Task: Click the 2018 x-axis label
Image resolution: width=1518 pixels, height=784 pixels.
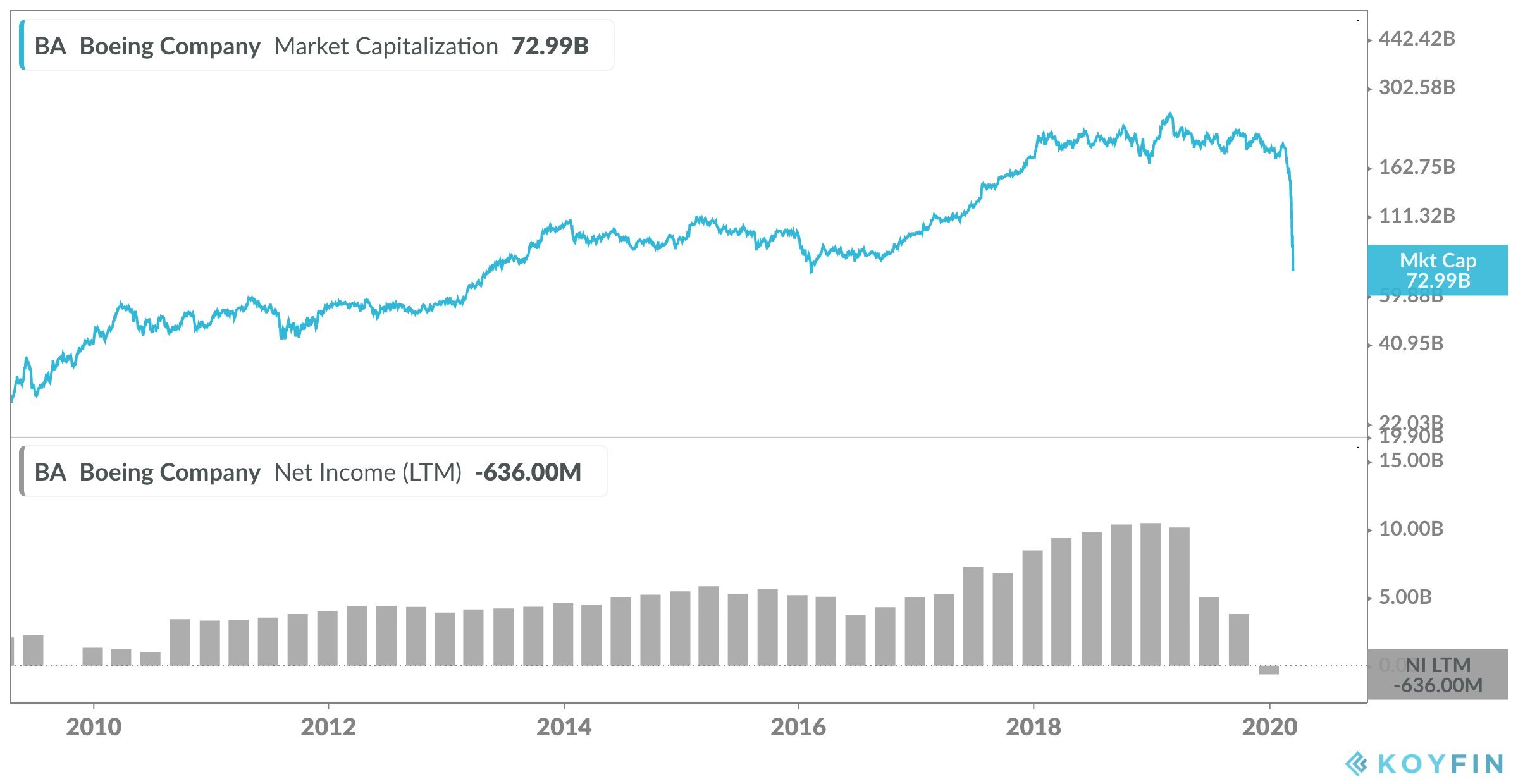Action: 1034,727
